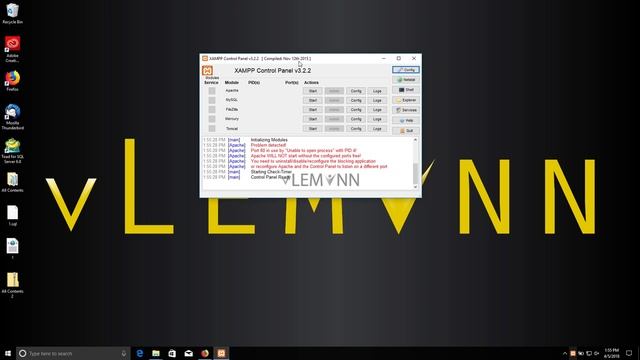View Logs for Apache module
This screenshot has width=640, height=360.
point(377,91)
